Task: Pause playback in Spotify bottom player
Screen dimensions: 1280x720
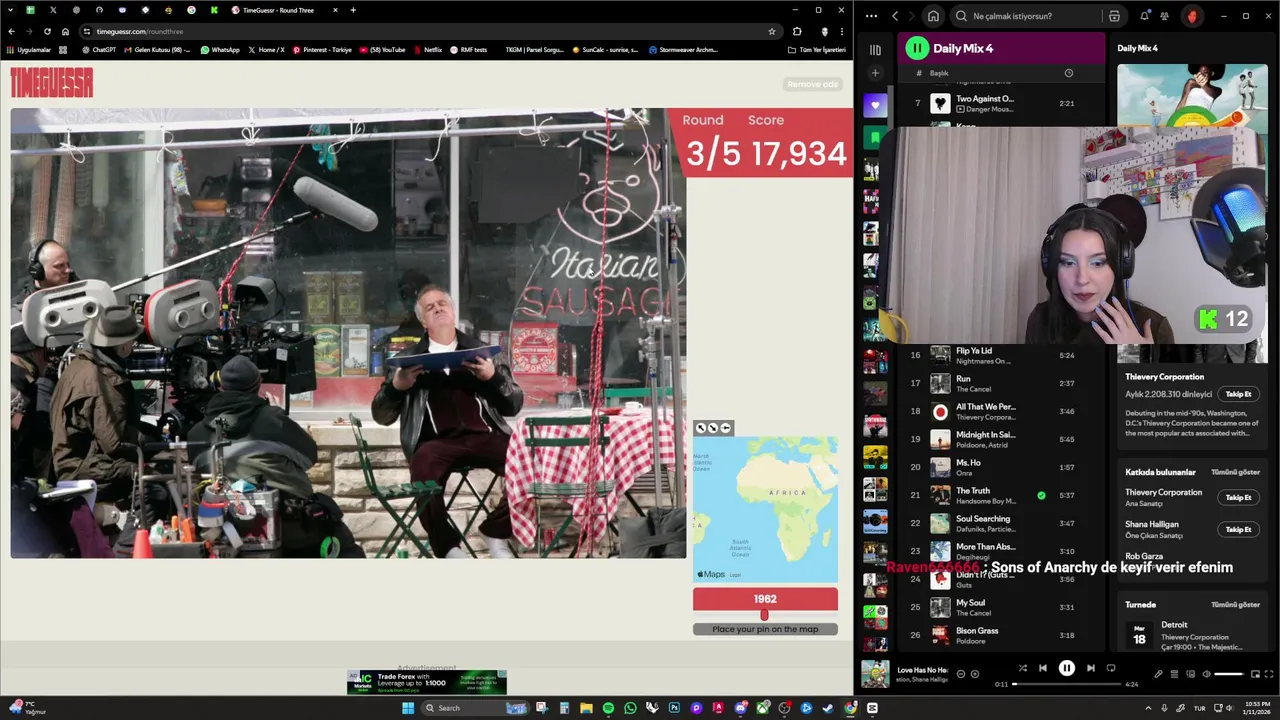Action: 1067,668
